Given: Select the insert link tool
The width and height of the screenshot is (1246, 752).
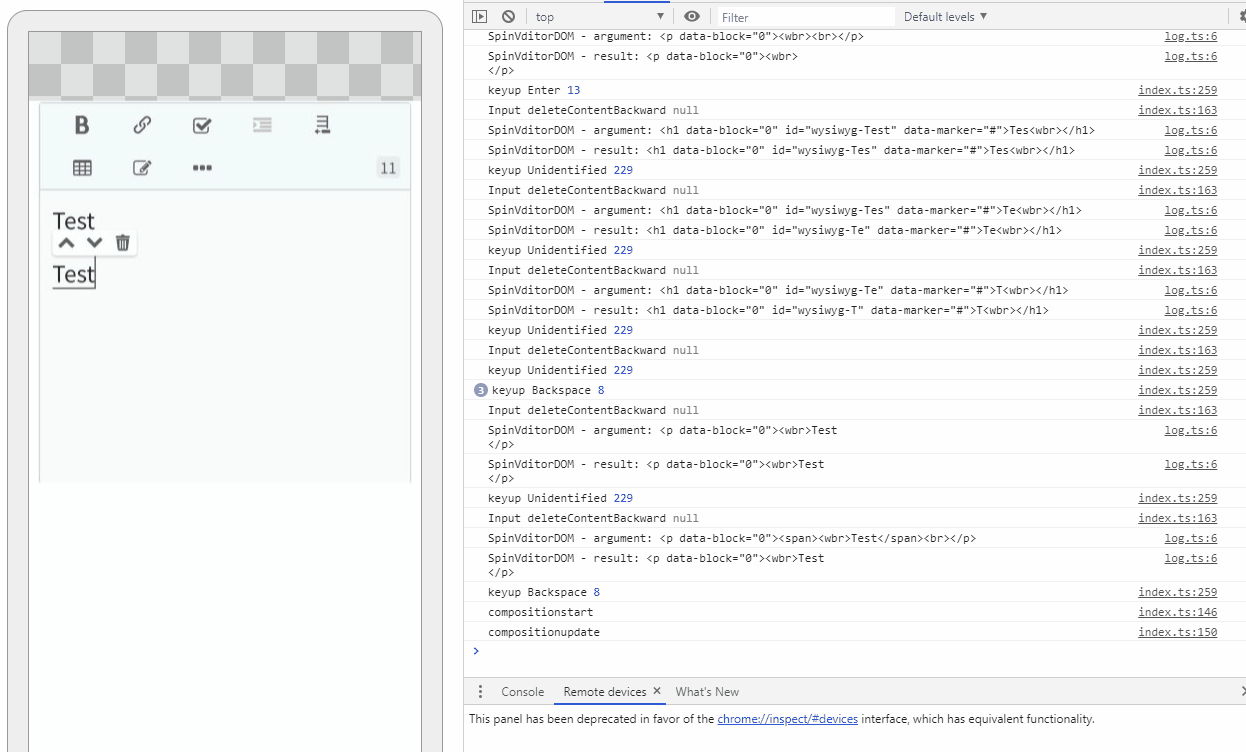Looking at the screenshot, I should [x=141, y=124].
